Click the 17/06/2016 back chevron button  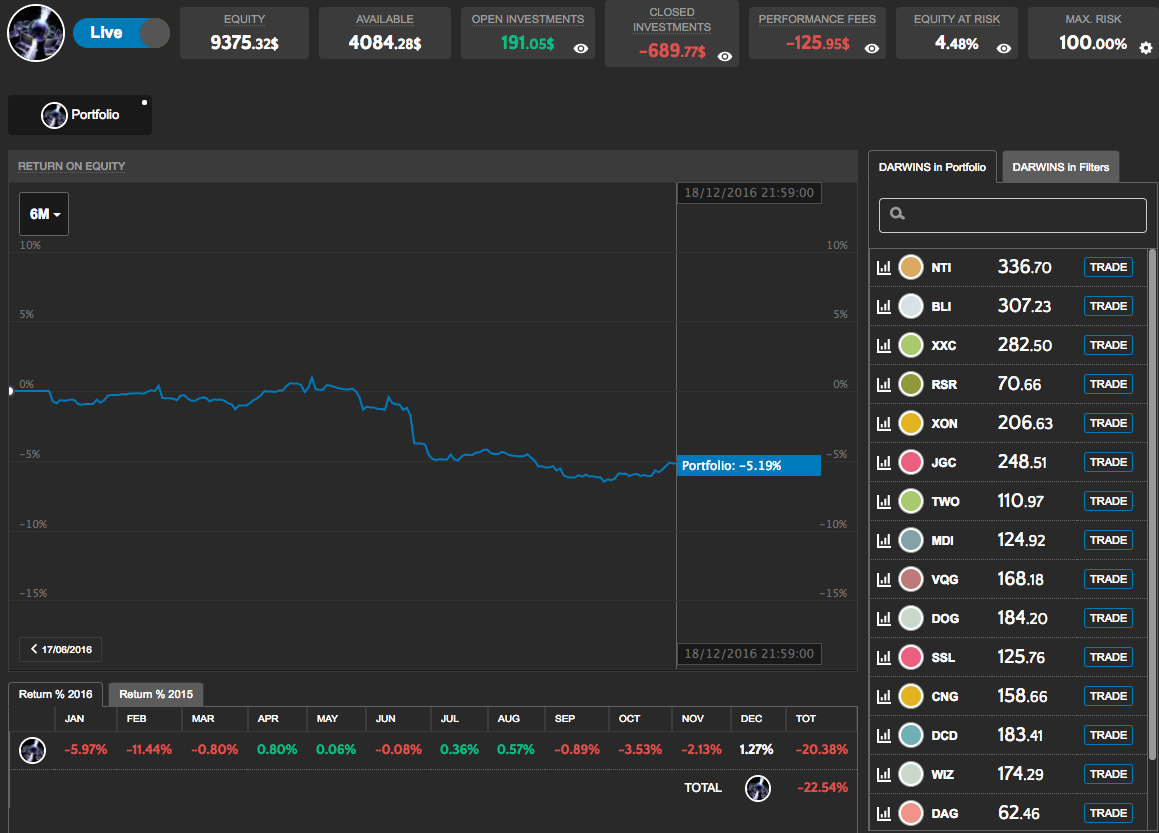point(60,650)
